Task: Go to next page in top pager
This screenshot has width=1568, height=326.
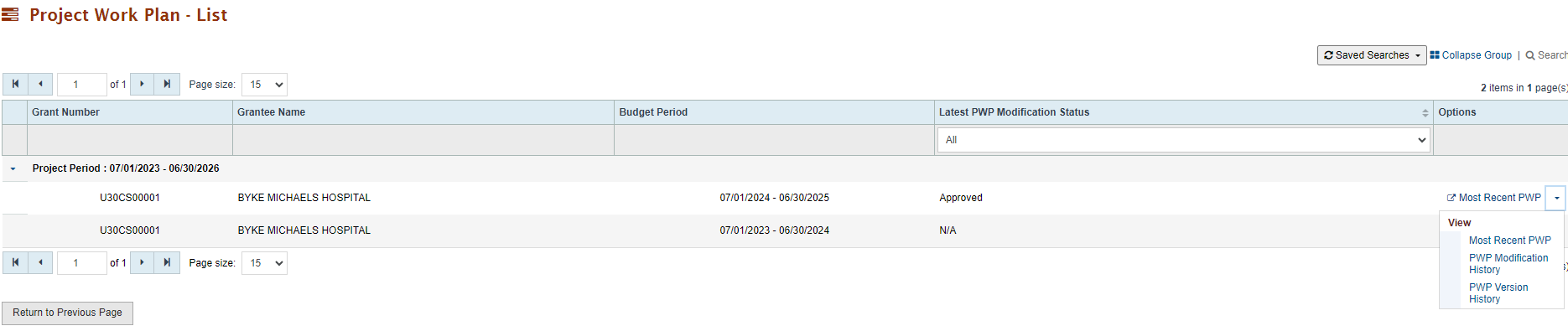Action: [x=142, y=84]
